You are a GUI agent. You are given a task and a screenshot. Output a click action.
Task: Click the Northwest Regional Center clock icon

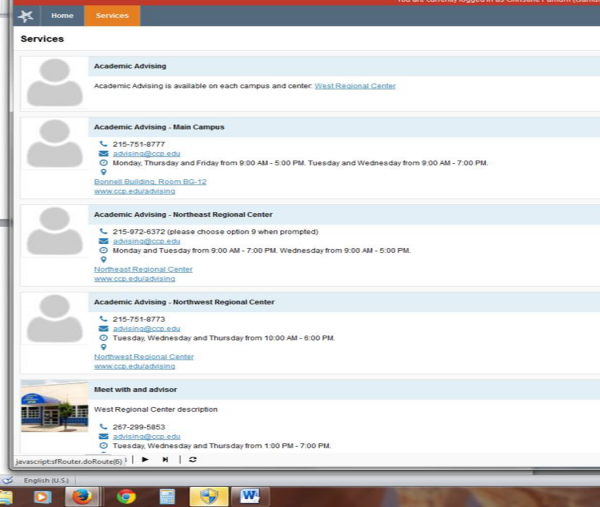[x=103, y=338]
